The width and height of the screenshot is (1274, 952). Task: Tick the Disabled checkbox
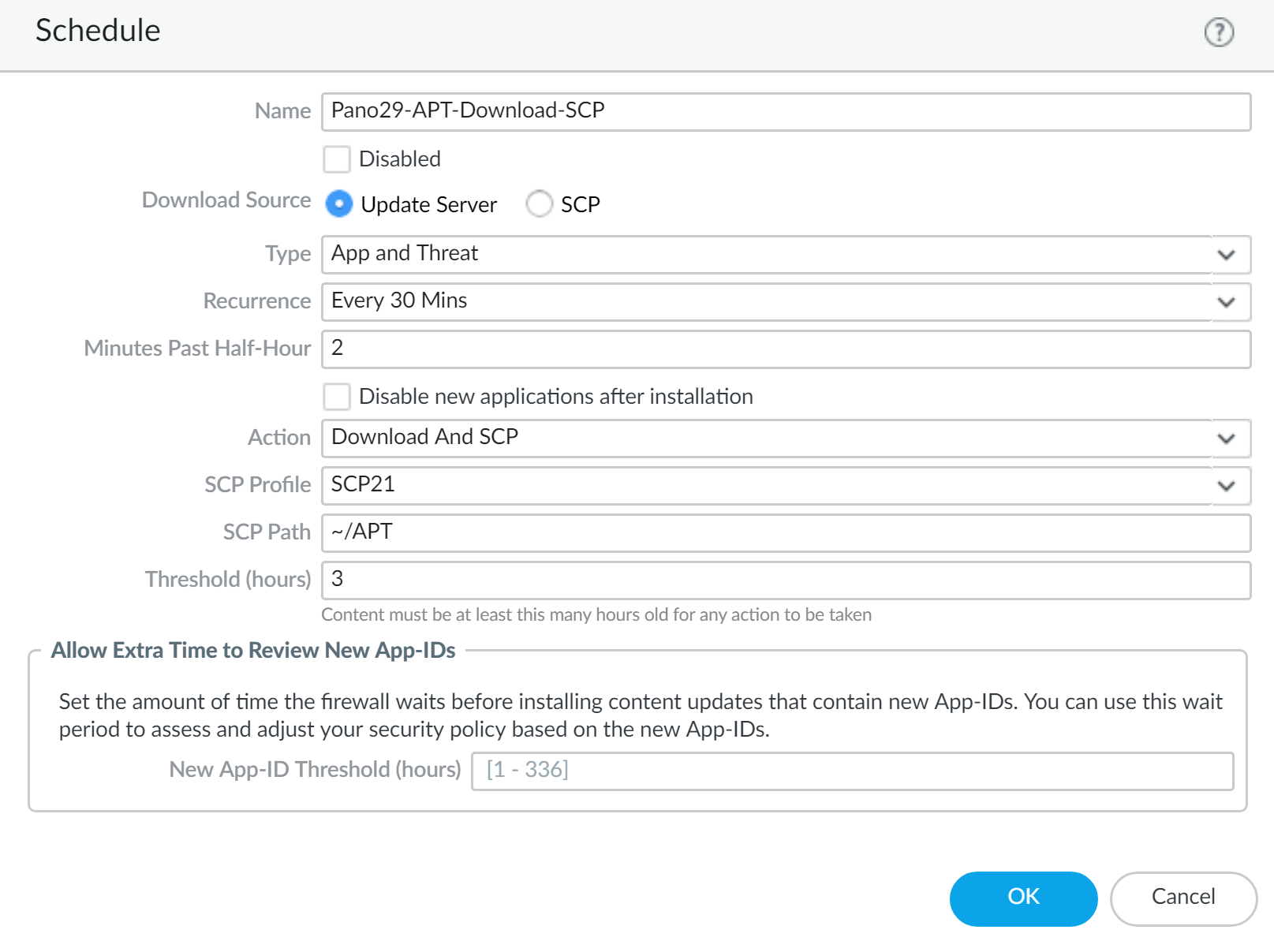[x=337, y=159]
